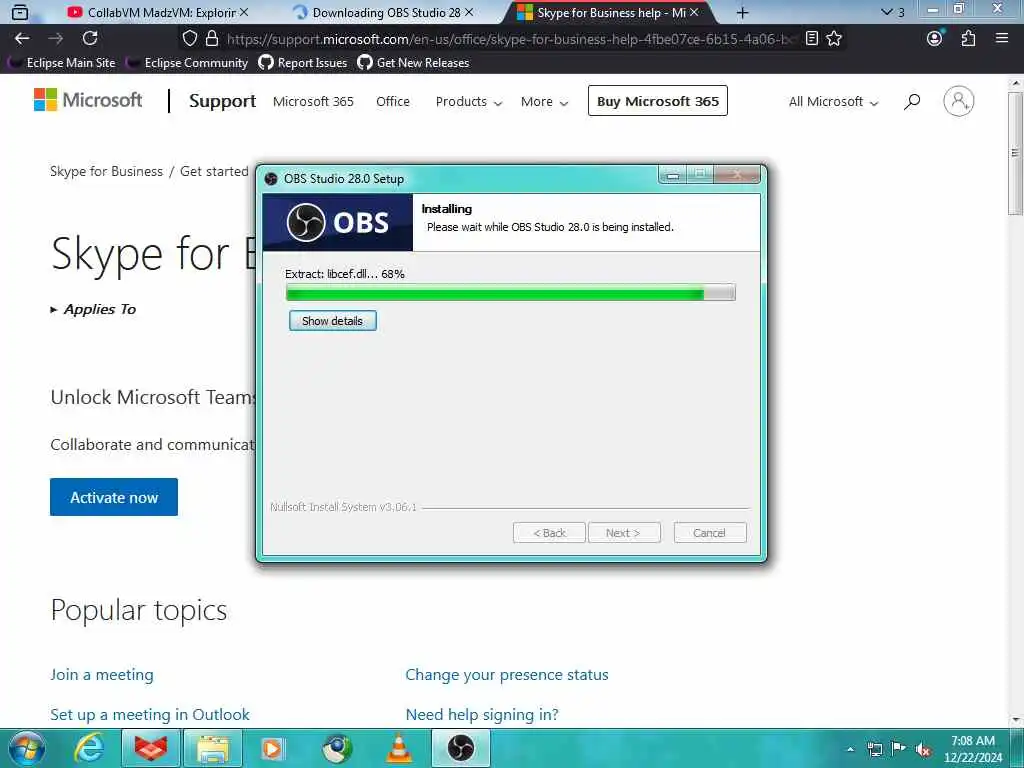Click the Microsoft logo
Image resolution: width=1024 pixels, height=768 pixels.
(x=88, y=100)
